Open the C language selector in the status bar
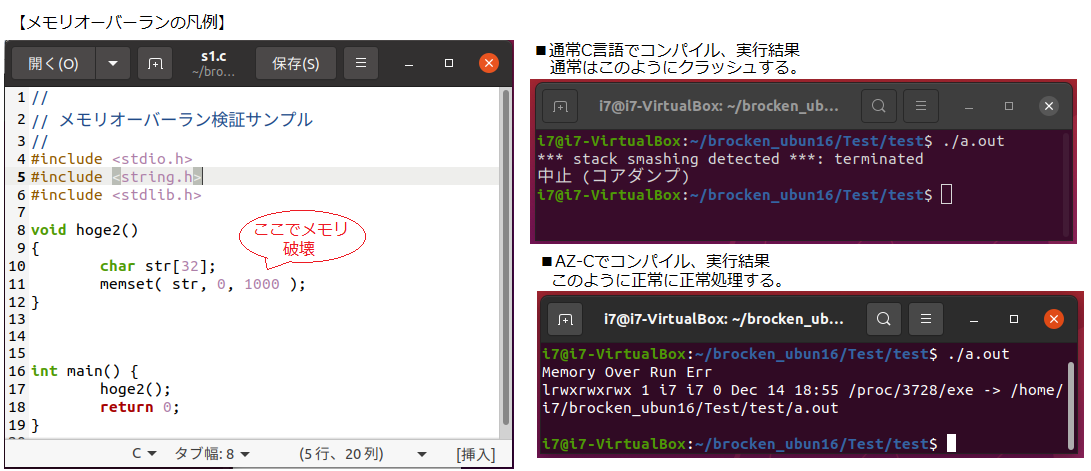The width and height of the screenshot is (1091, 471). click(144, 454)
